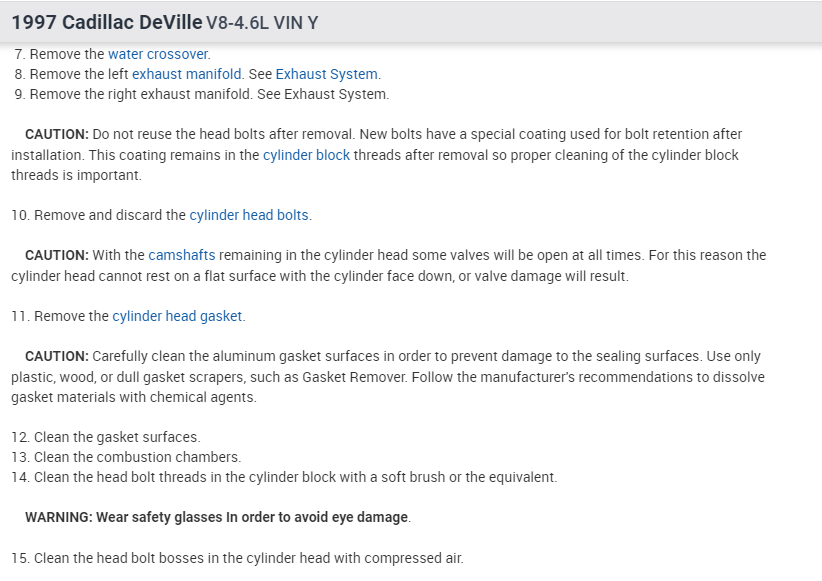Click the safety glasses WARNING text
822x581 pixels.
click(217, 517)
